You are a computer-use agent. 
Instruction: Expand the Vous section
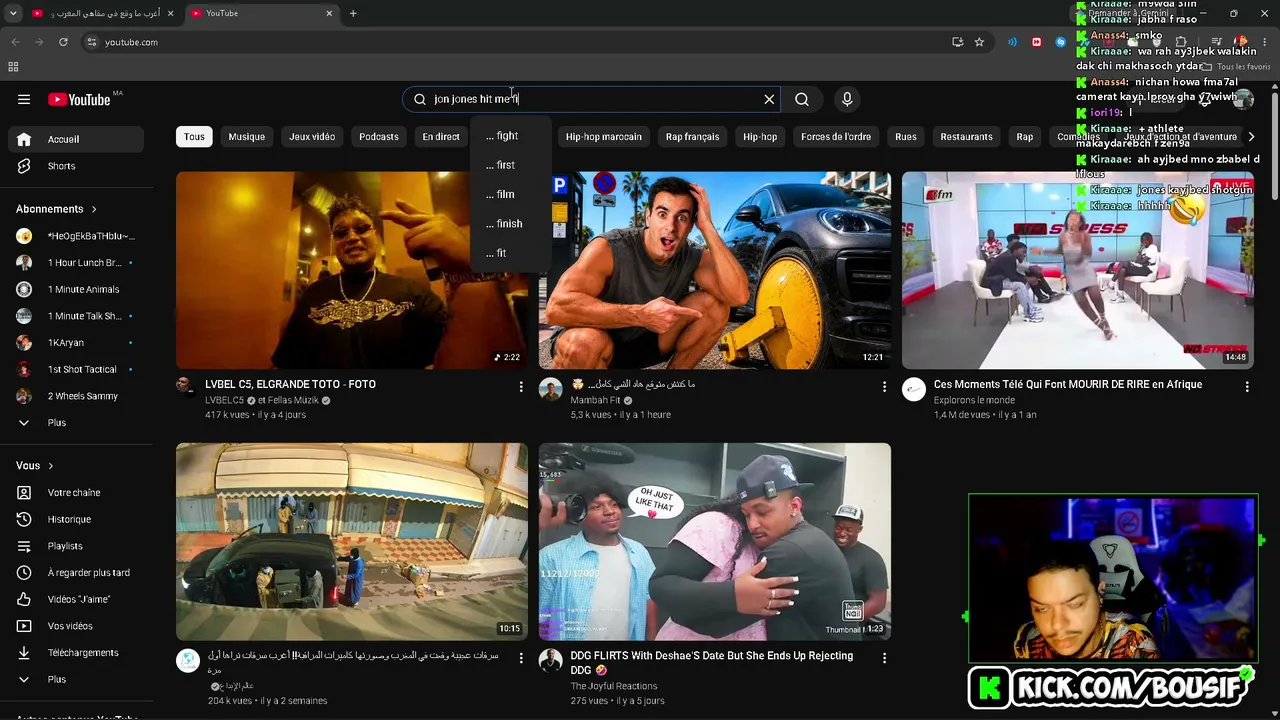[x=34, y=465]
